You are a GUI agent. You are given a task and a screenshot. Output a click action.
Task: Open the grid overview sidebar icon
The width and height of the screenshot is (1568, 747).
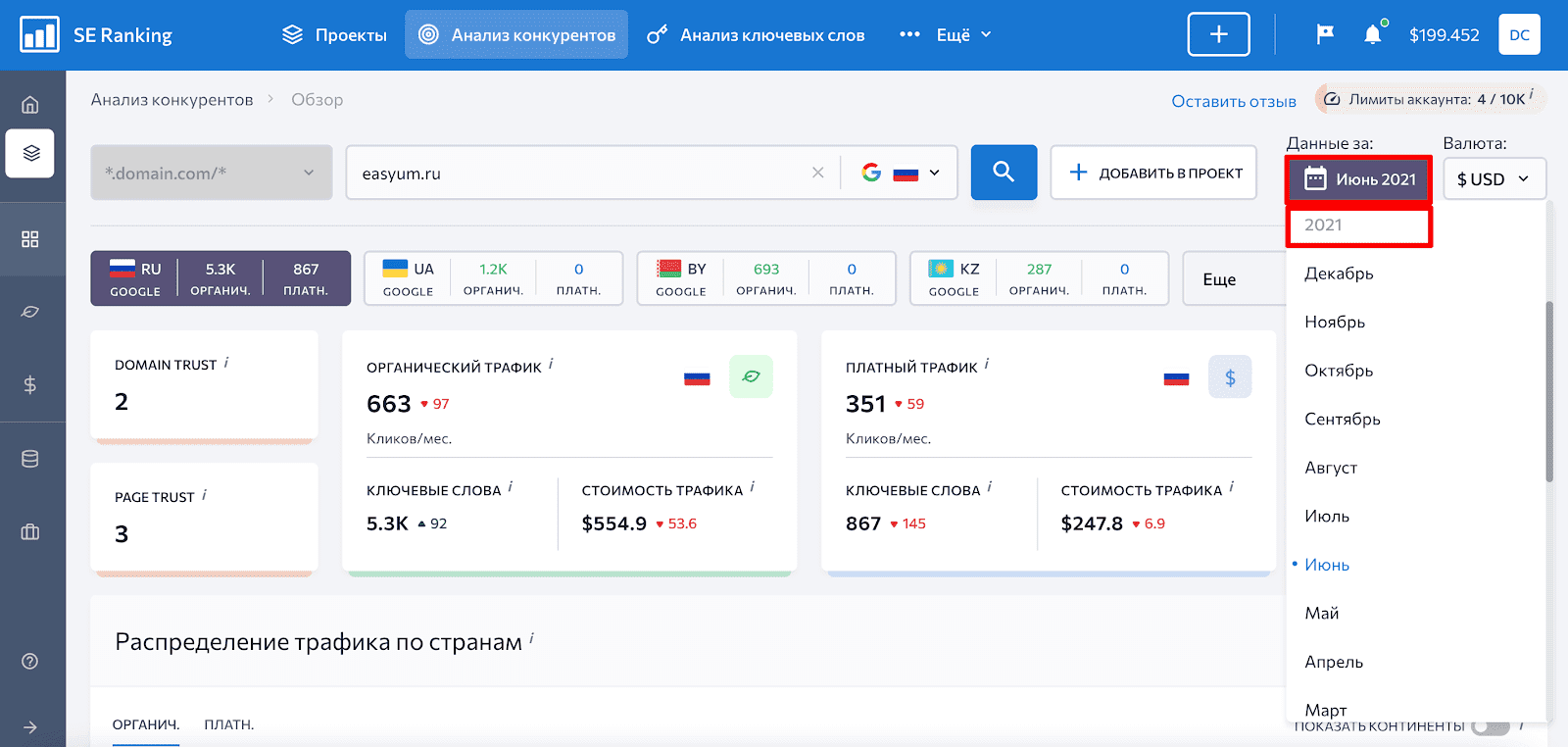click(x=30, y=239)
